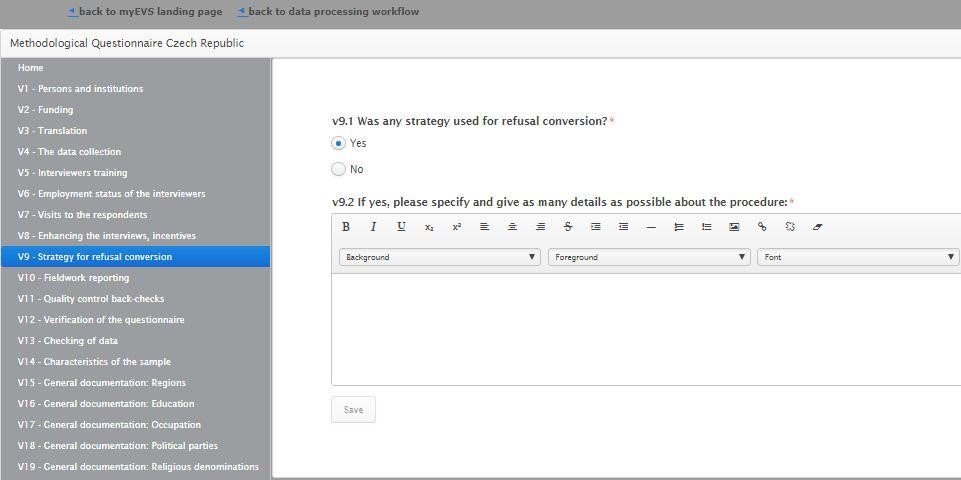Open the Foreground color dropdown
Viewport: 961px width, 480px height.
649,257
